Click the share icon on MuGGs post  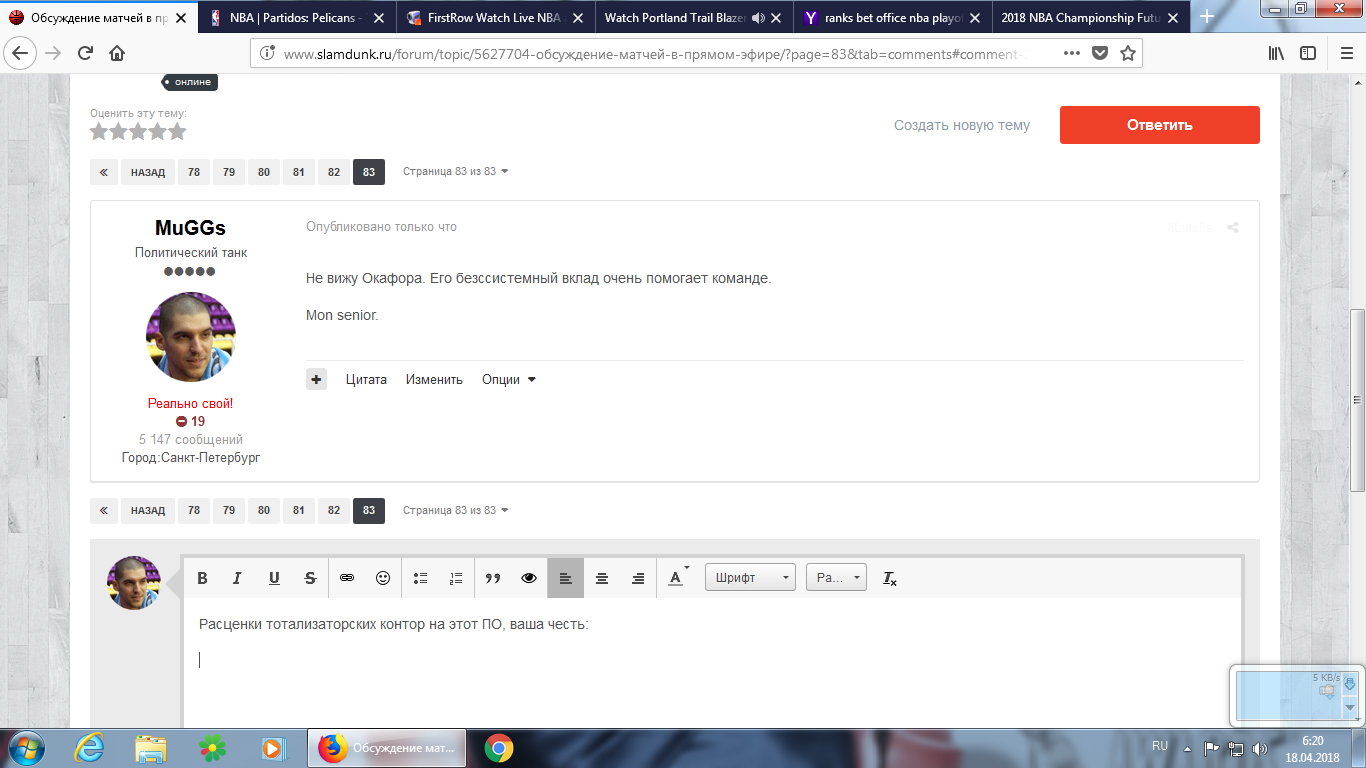[x=1233, y=228]
